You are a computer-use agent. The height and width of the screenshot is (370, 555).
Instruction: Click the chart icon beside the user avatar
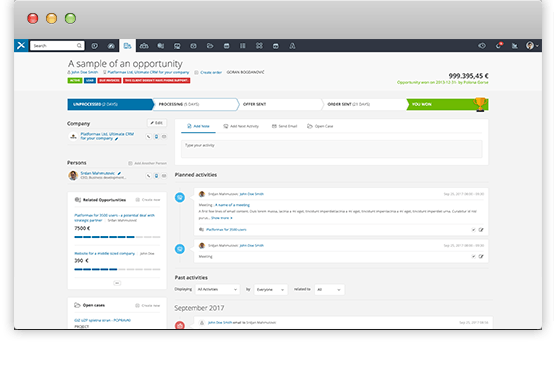click(x=515, y=46)
